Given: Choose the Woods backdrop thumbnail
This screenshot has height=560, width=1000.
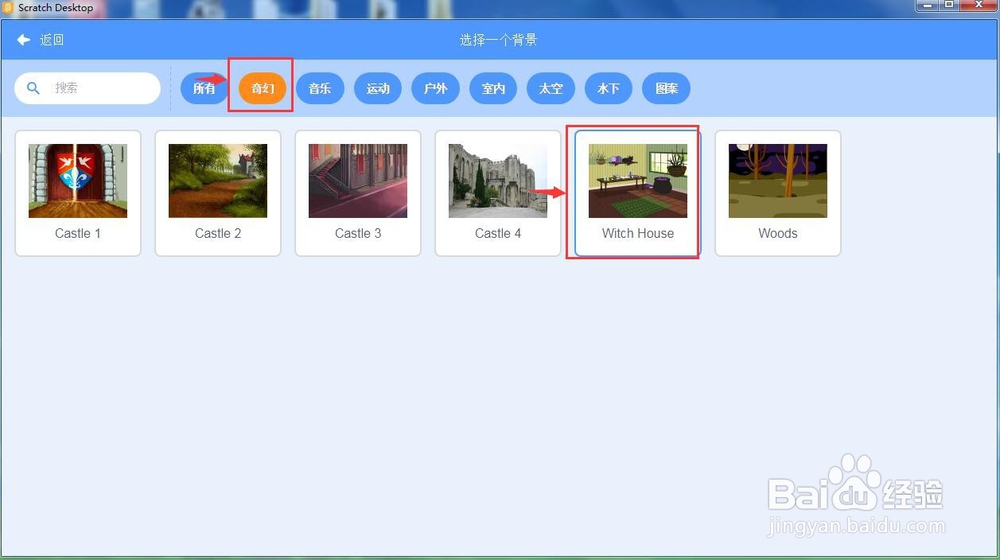Looking at the screenshot, I should [778, 181].
